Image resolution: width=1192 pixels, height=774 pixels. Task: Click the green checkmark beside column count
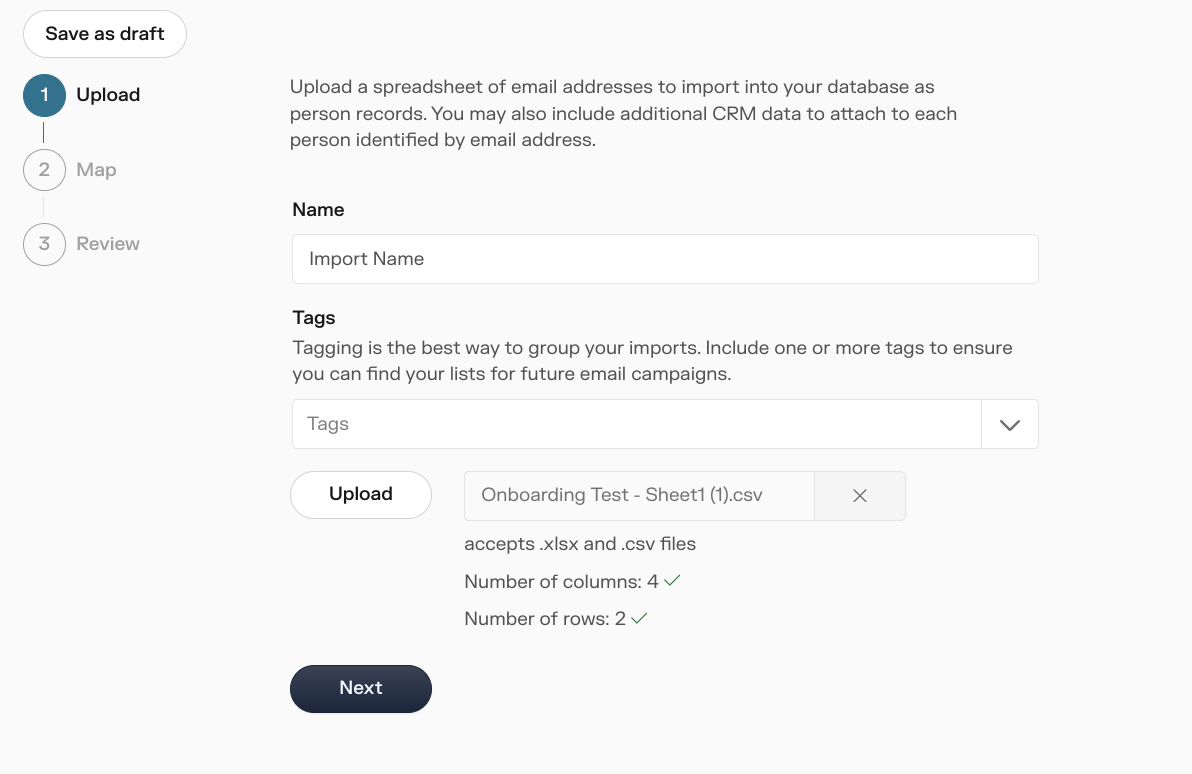click(x=672, y=581)
